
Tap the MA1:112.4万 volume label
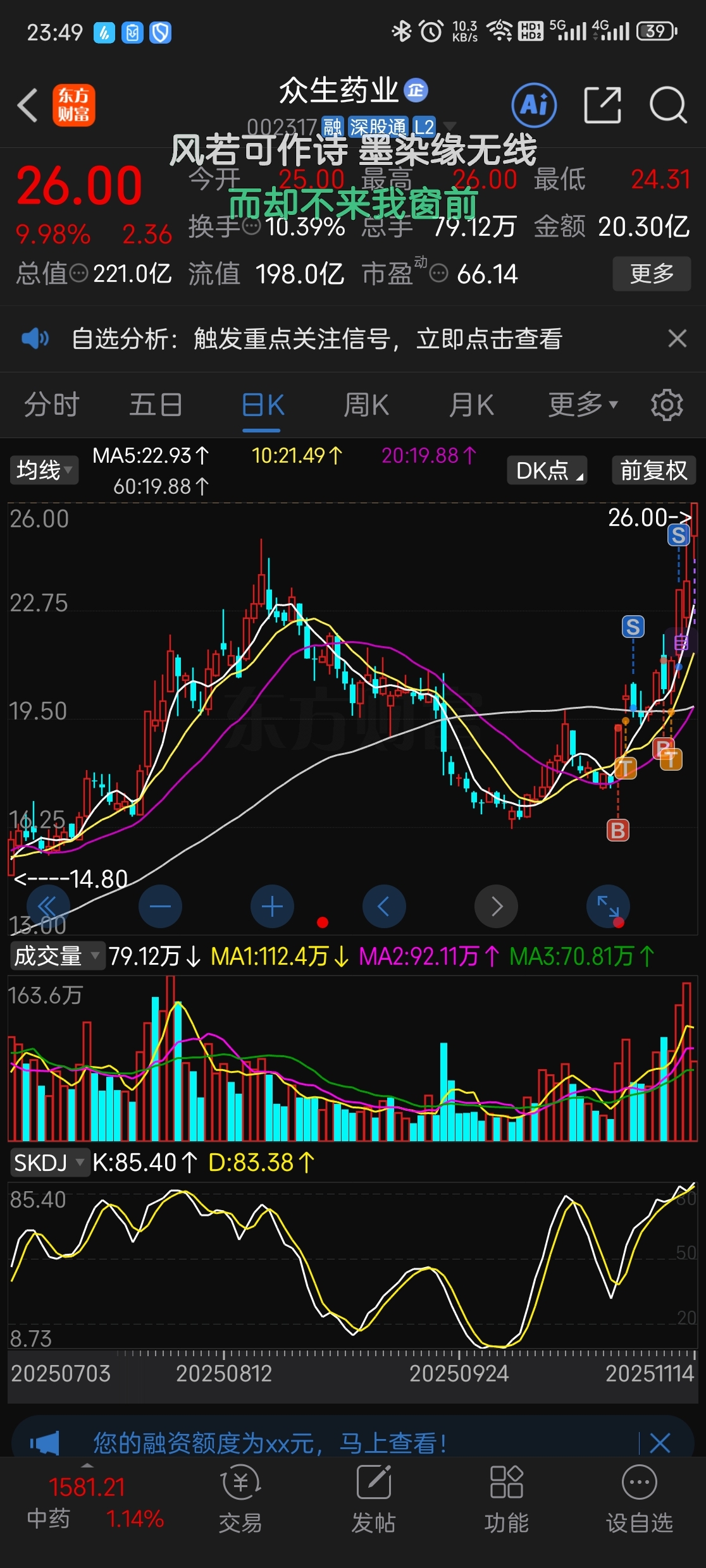tap(280, 956)
